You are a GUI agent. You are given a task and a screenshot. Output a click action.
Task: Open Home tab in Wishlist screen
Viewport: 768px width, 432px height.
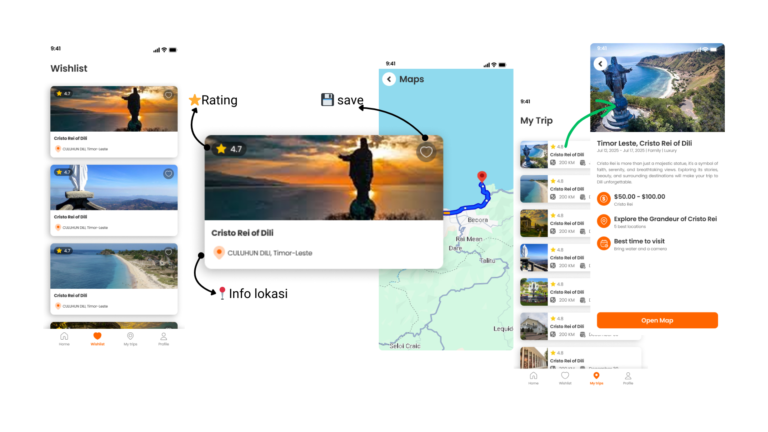point(64,338)
